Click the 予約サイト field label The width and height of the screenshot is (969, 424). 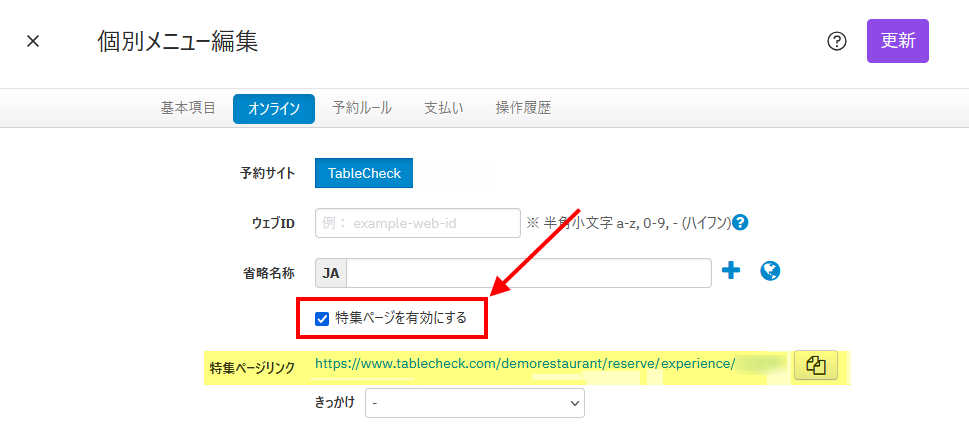(268, 174)
